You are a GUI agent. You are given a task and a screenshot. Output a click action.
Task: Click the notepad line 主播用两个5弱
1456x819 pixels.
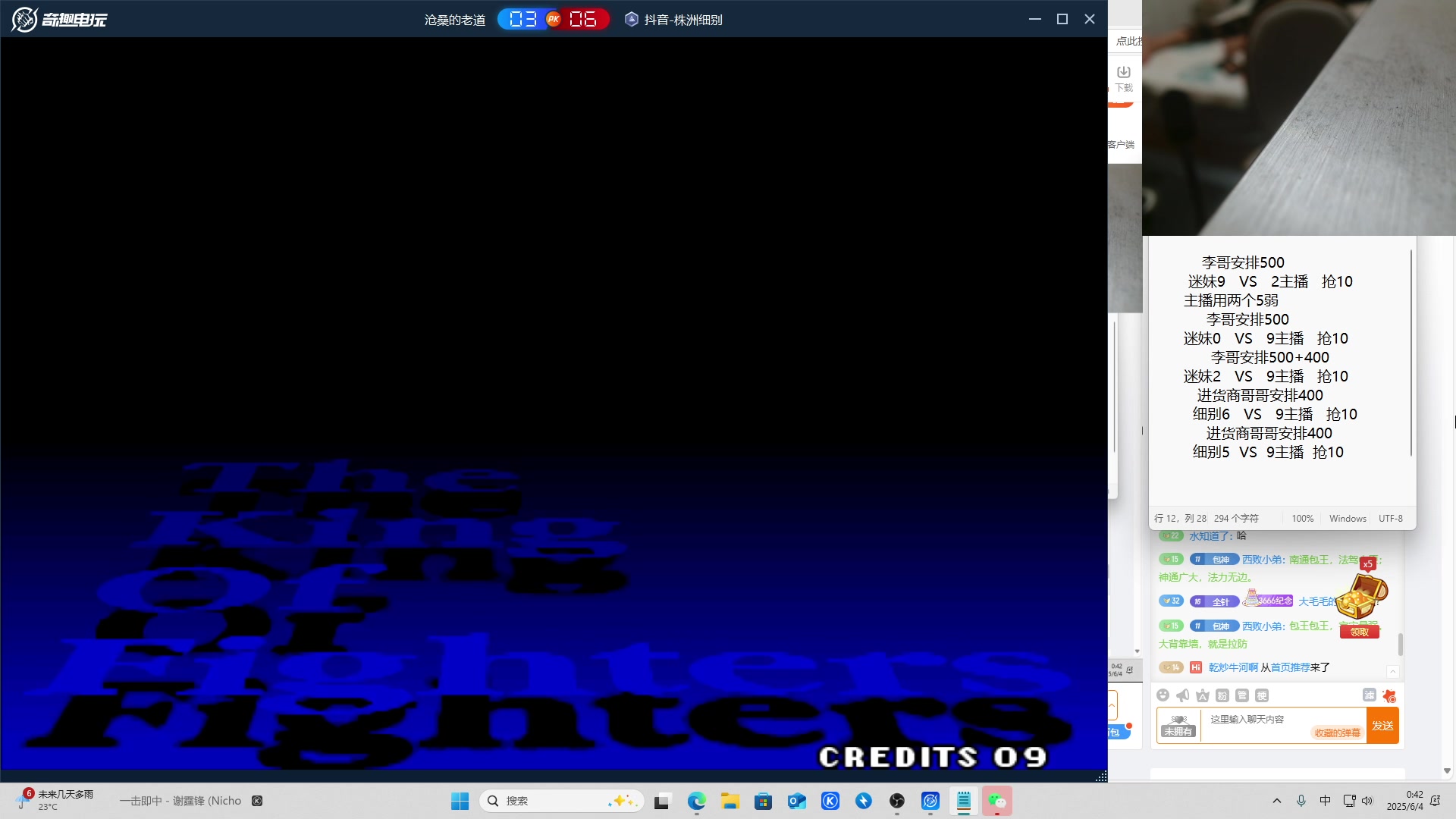1231,300
